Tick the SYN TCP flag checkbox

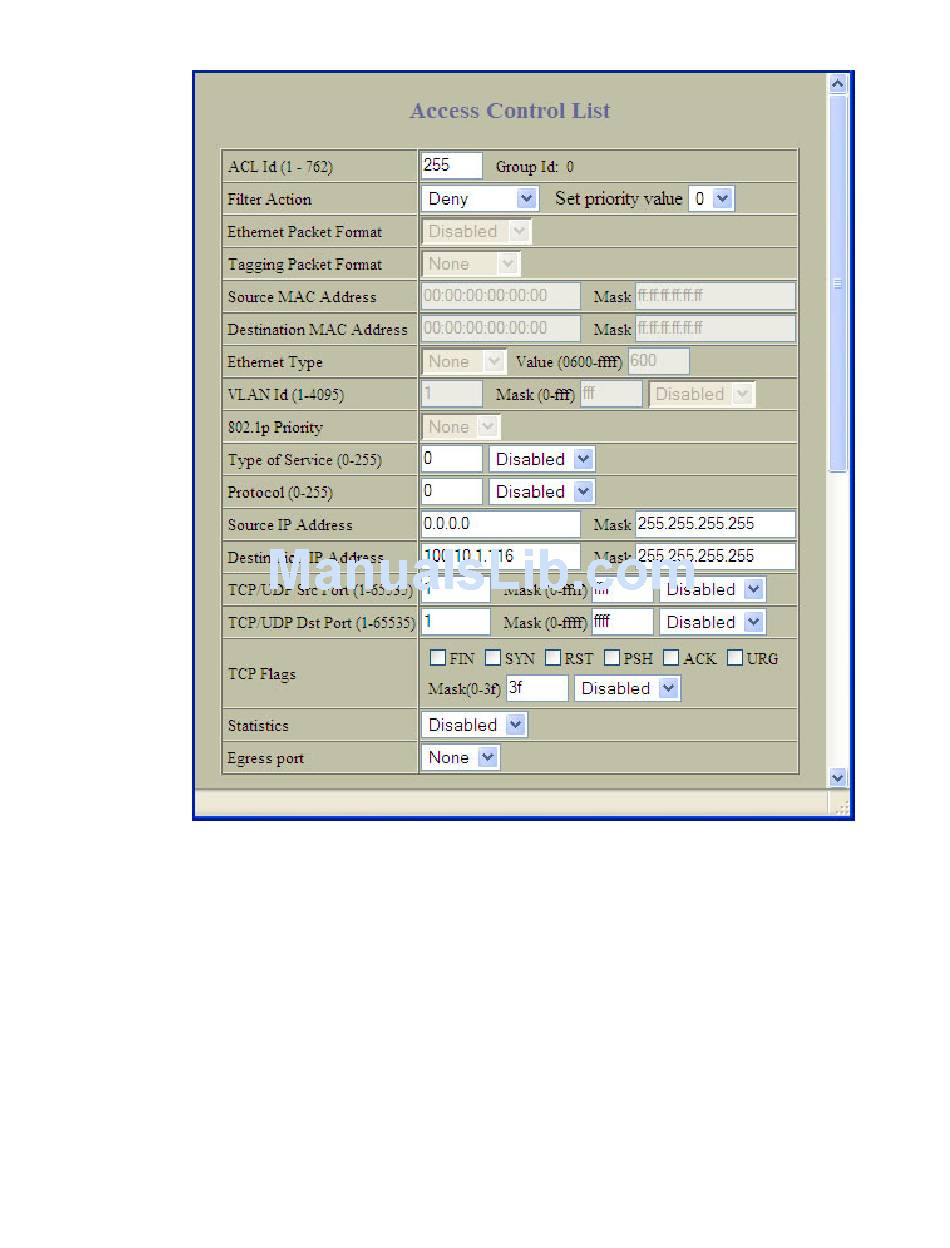pyautogui.click(x=493, y=658)
